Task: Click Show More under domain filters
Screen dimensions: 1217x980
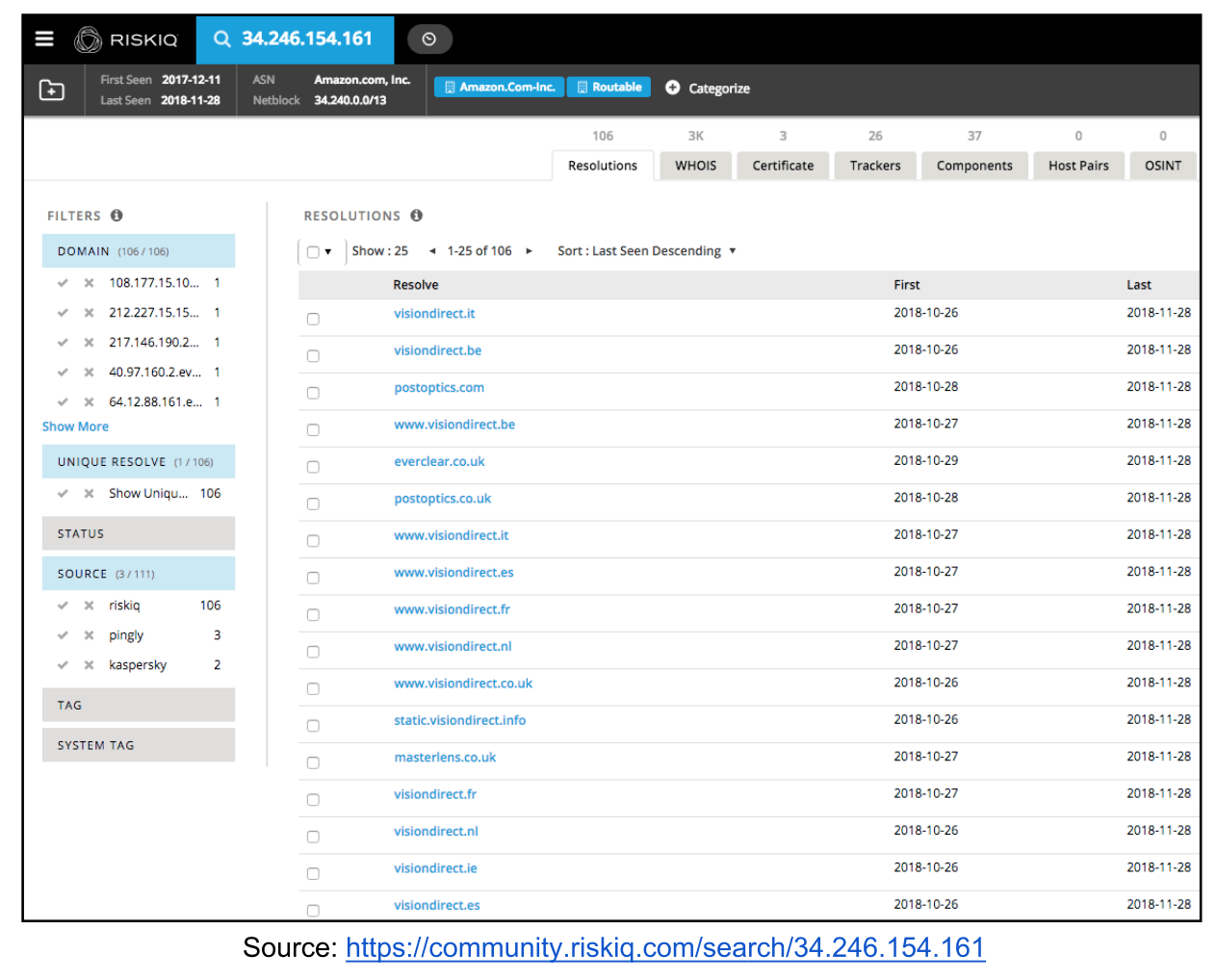Action: [75, 426]
